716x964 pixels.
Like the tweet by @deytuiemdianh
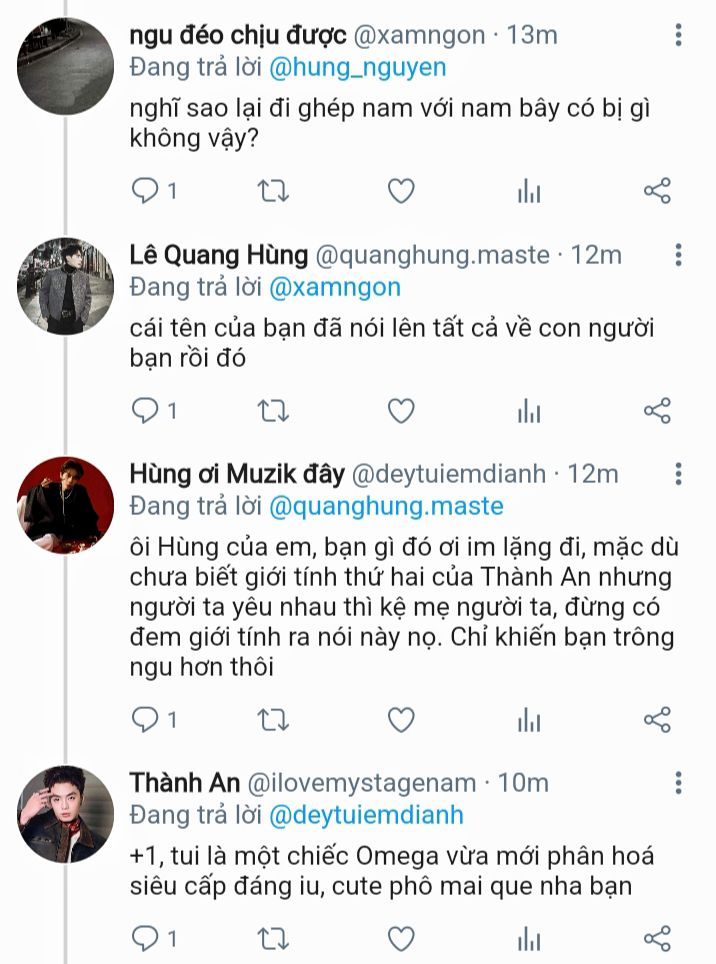coord(401,719)
